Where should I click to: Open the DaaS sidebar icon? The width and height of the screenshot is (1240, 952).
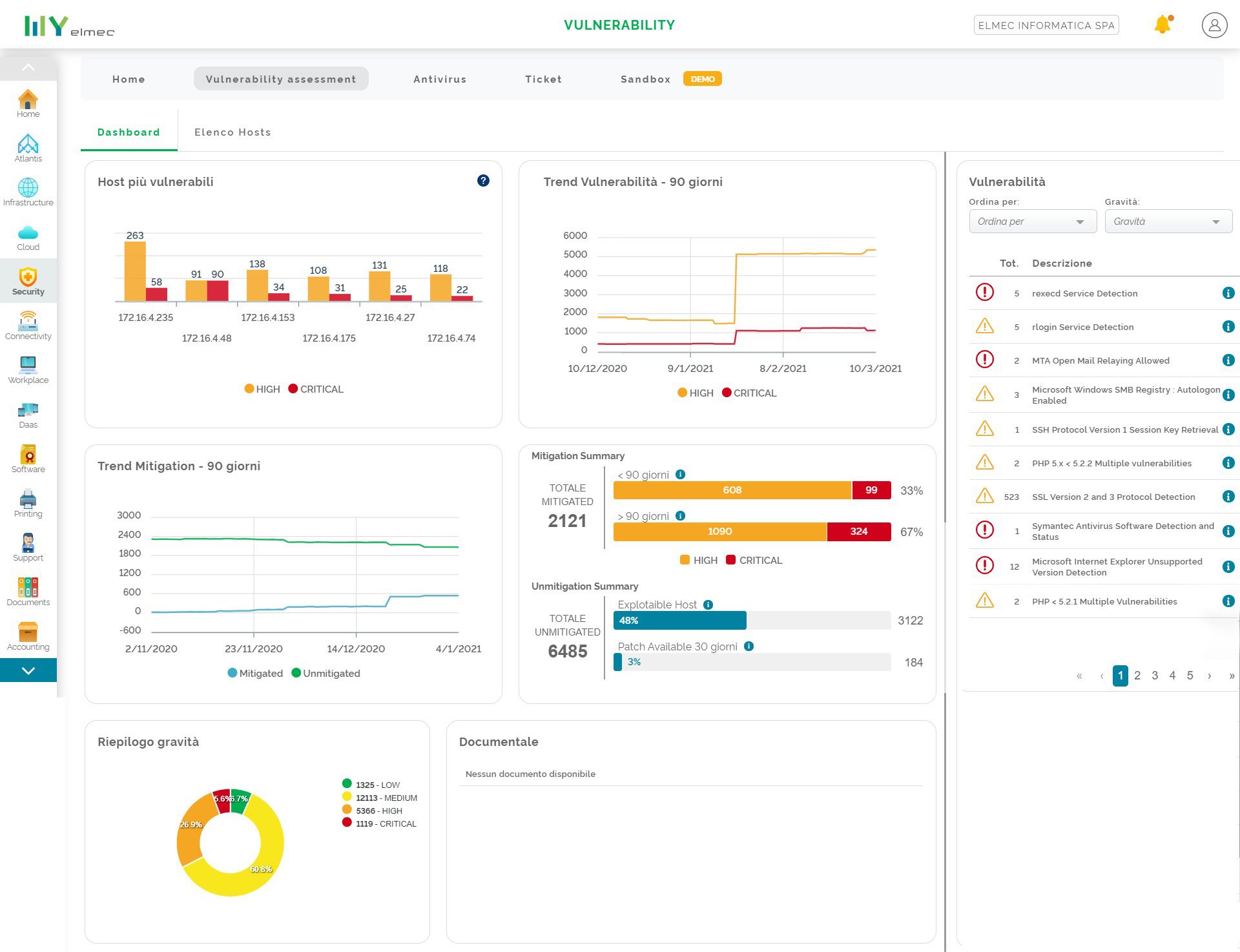point(28,414)
